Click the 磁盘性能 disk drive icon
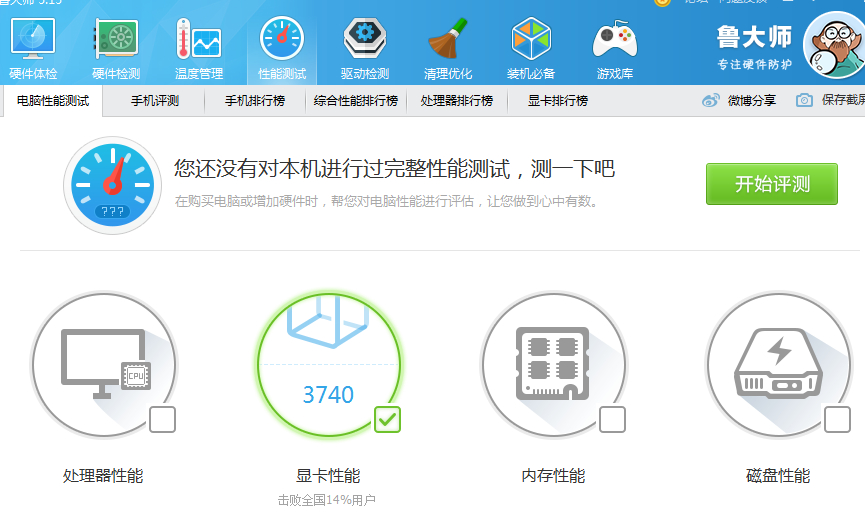Image resolution: width=865 pixels, height=526 pixels. tap(778, 364)
